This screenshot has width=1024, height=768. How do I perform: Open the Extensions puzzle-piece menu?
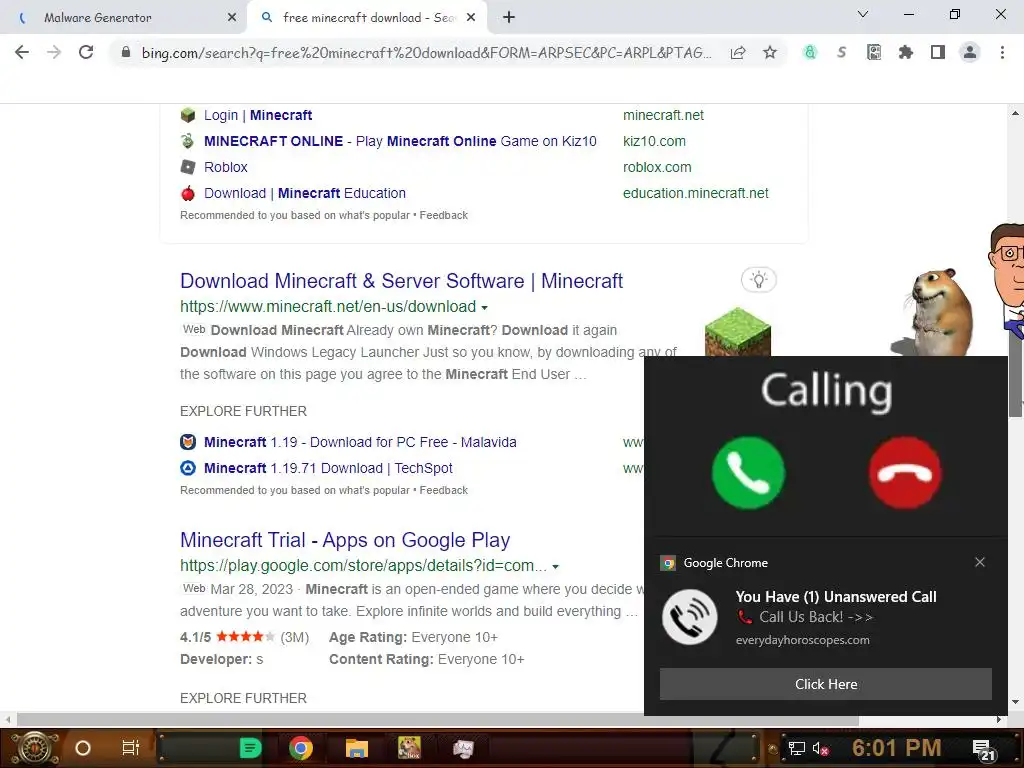pyautogui.click(x=906, y=52)
